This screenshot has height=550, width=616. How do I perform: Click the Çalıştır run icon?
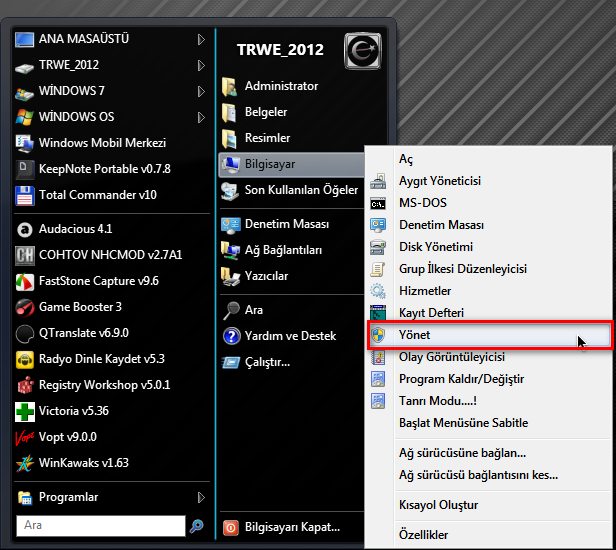[231, 362]
